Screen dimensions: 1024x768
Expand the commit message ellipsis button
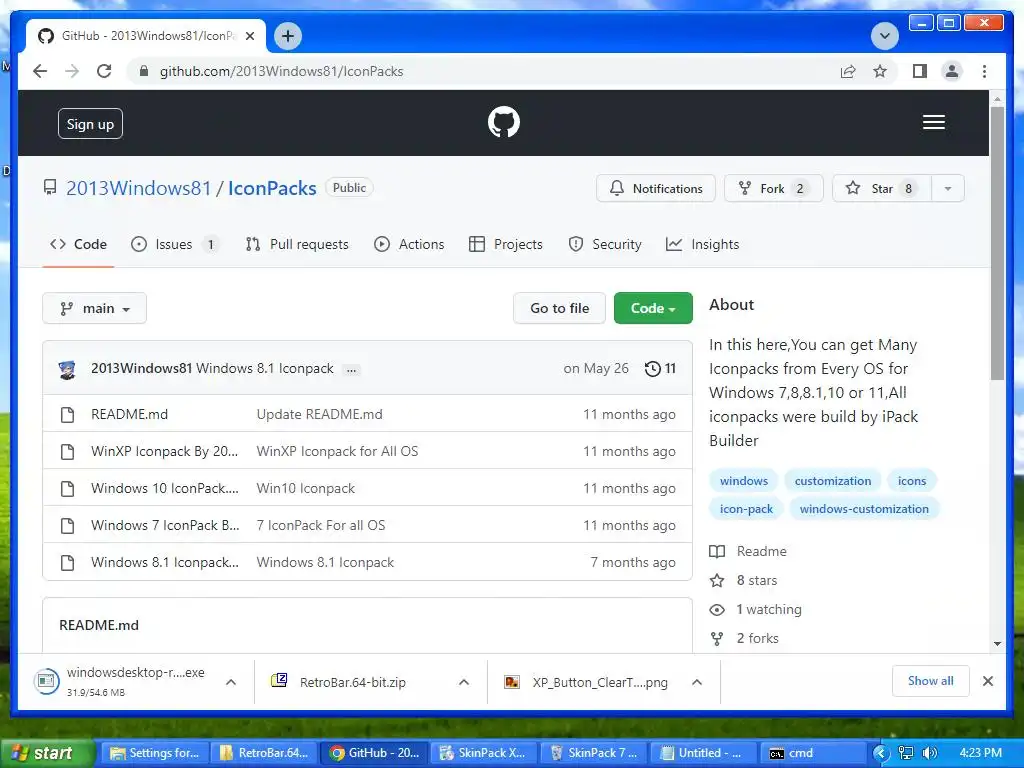351,370
